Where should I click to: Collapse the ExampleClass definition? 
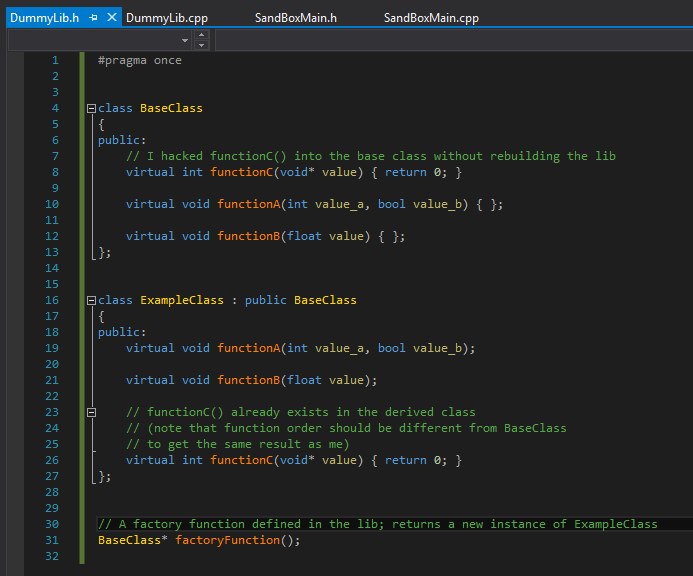[x=91, y=301]
